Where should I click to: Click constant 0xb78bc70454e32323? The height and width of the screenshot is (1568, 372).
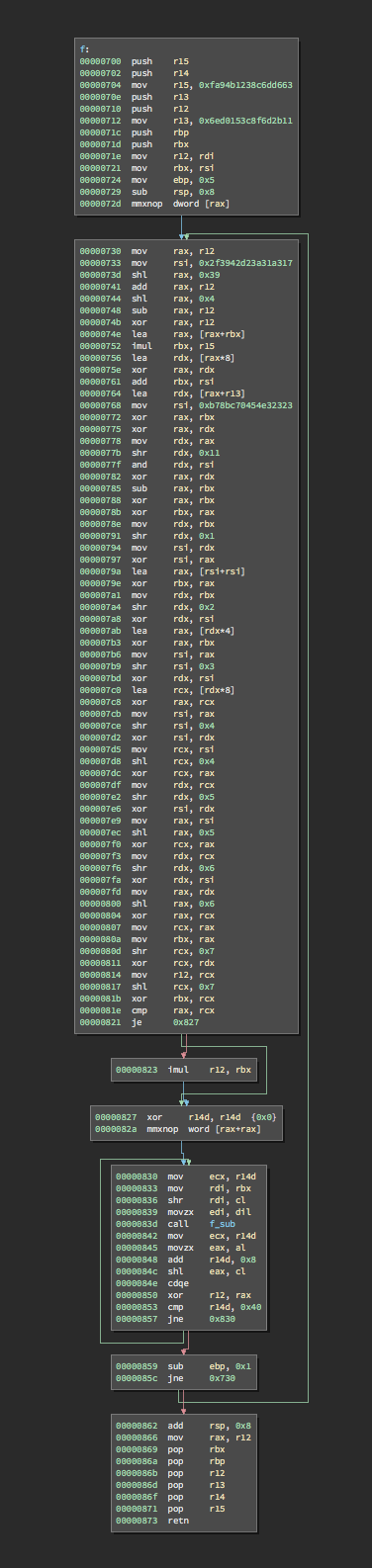pyautogui.click(x=245, y=405)
